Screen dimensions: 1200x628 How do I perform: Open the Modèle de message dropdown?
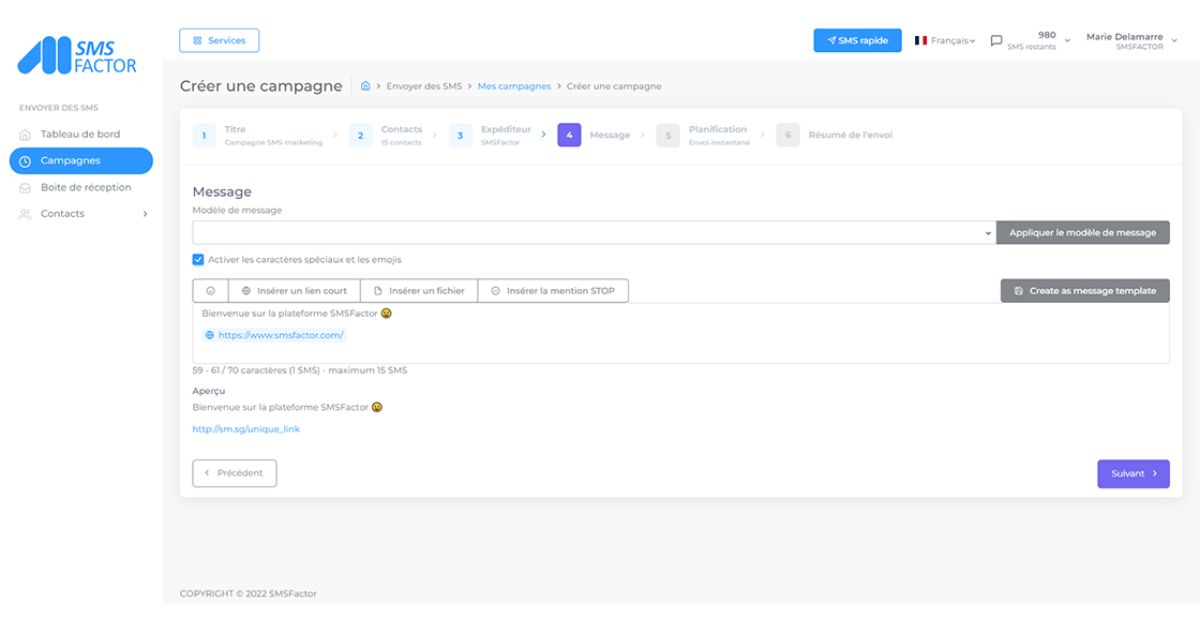pyautogui.click(x=594, y=233)
